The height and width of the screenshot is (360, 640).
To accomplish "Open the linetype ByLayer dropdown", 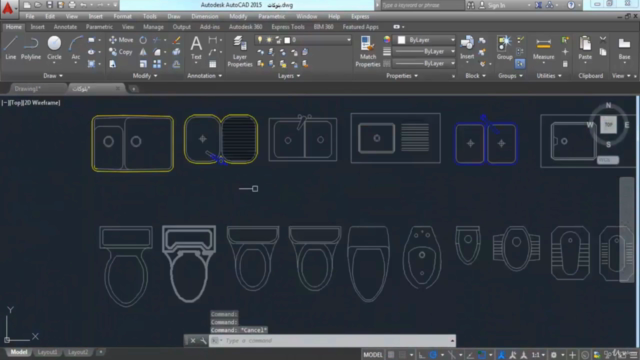I will 424,64.
